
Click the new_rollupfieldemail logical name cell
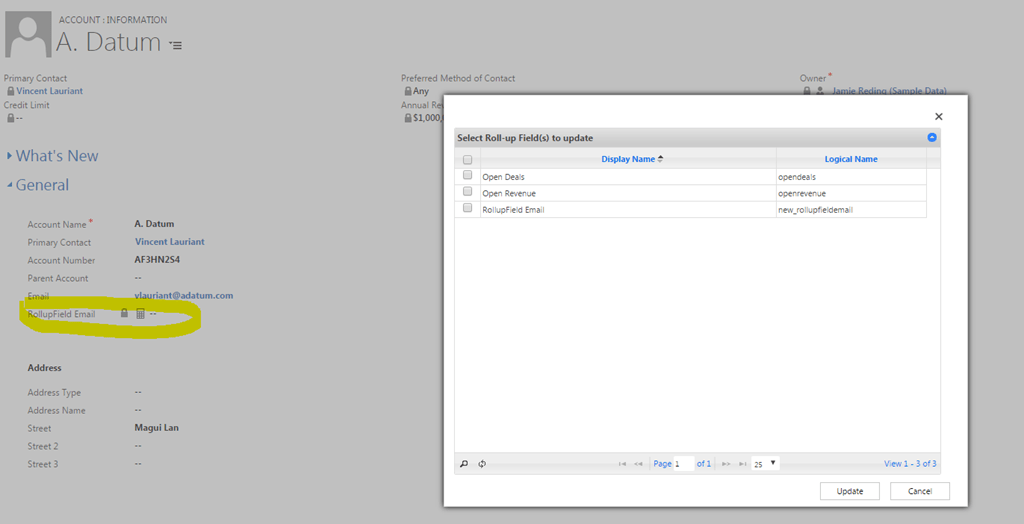[851, 210]
